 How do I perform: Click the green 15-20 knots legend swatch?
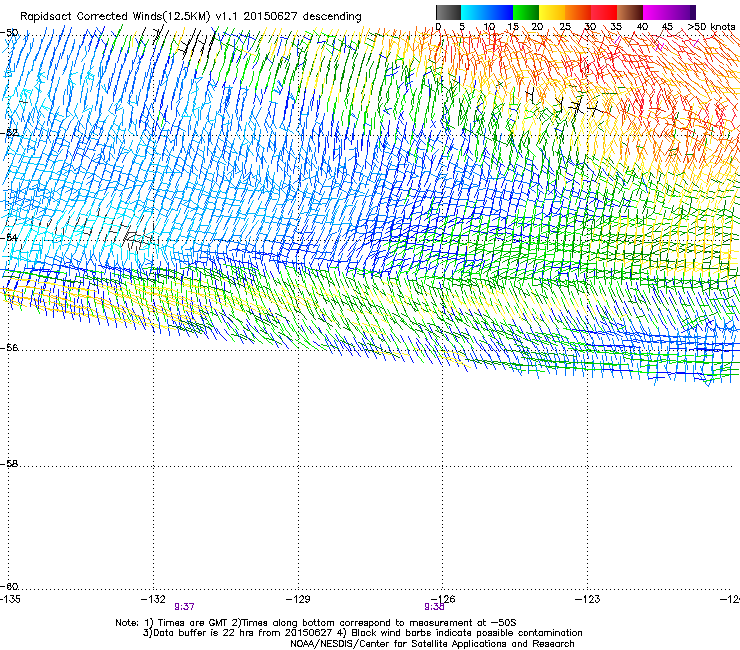pos(526,12)
